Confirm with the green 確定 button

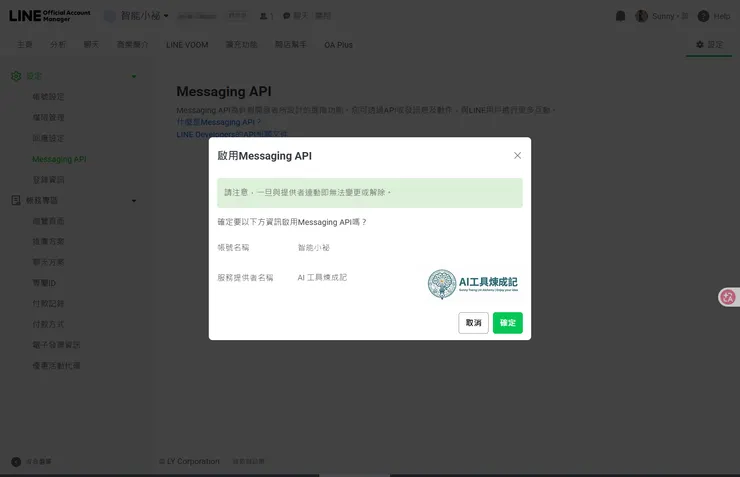pyautogui.click(x=507, y=323)
